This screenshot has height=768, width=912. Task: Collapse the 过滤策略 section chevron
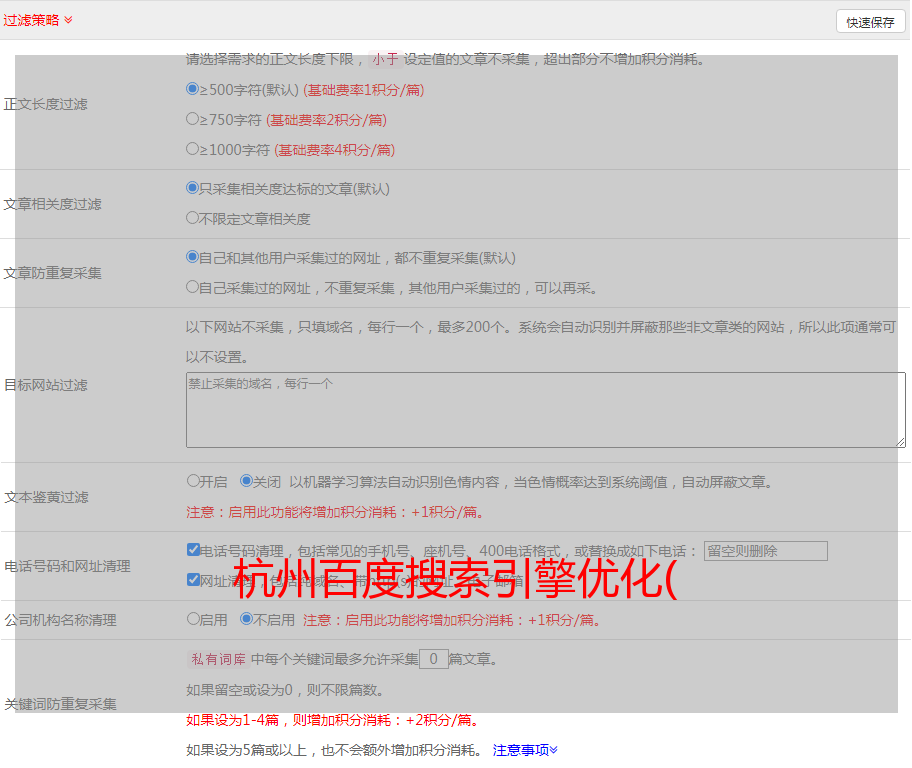[68, 20]
